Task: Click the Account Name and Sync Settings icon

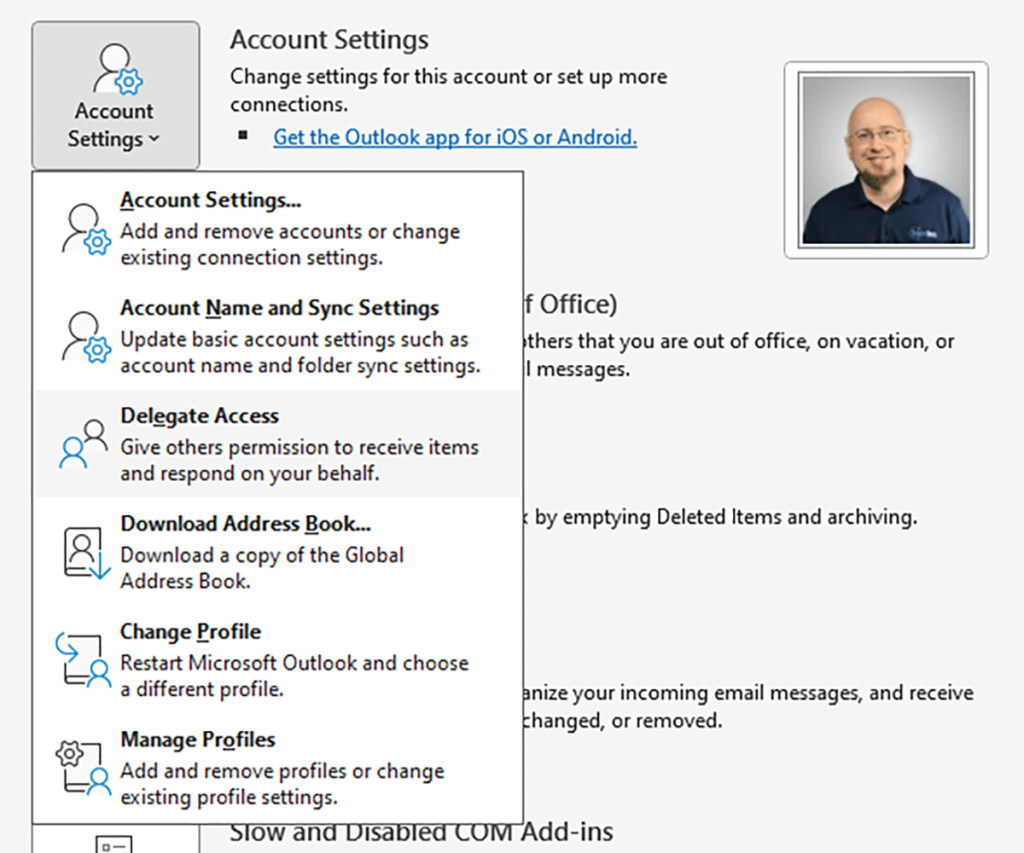Action: (x=86, y=337)
